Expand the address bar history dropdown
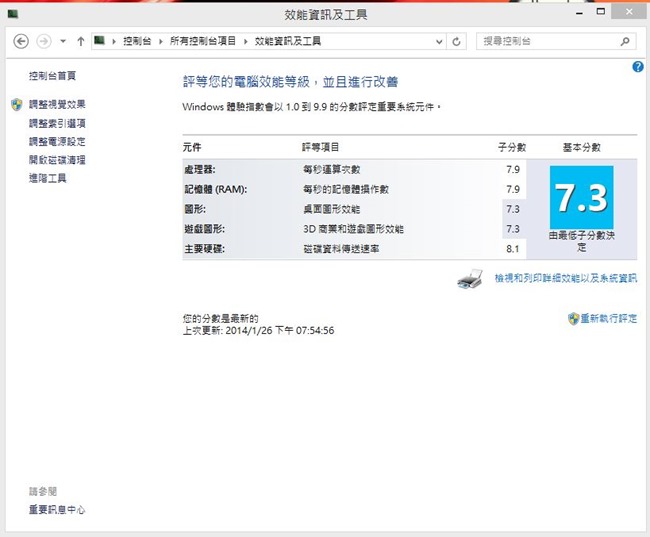 [438, 41]
